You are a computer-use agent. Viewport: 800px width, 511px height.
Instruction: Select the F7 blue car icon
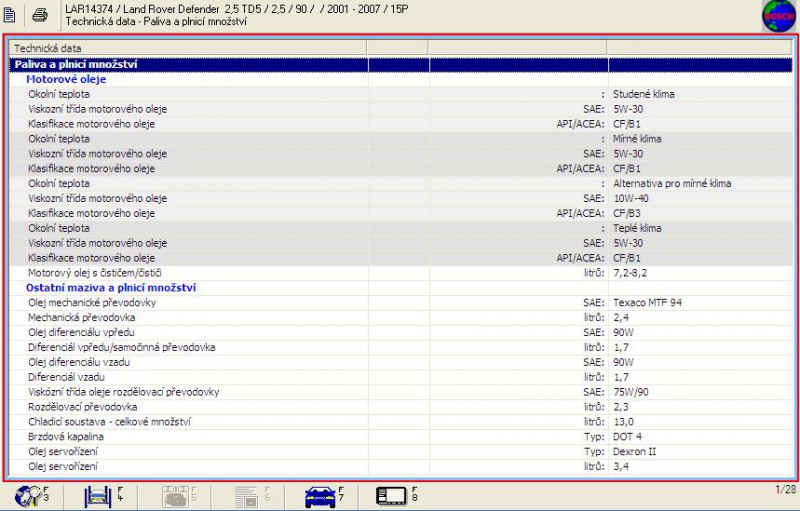click(x=322, y=494)
